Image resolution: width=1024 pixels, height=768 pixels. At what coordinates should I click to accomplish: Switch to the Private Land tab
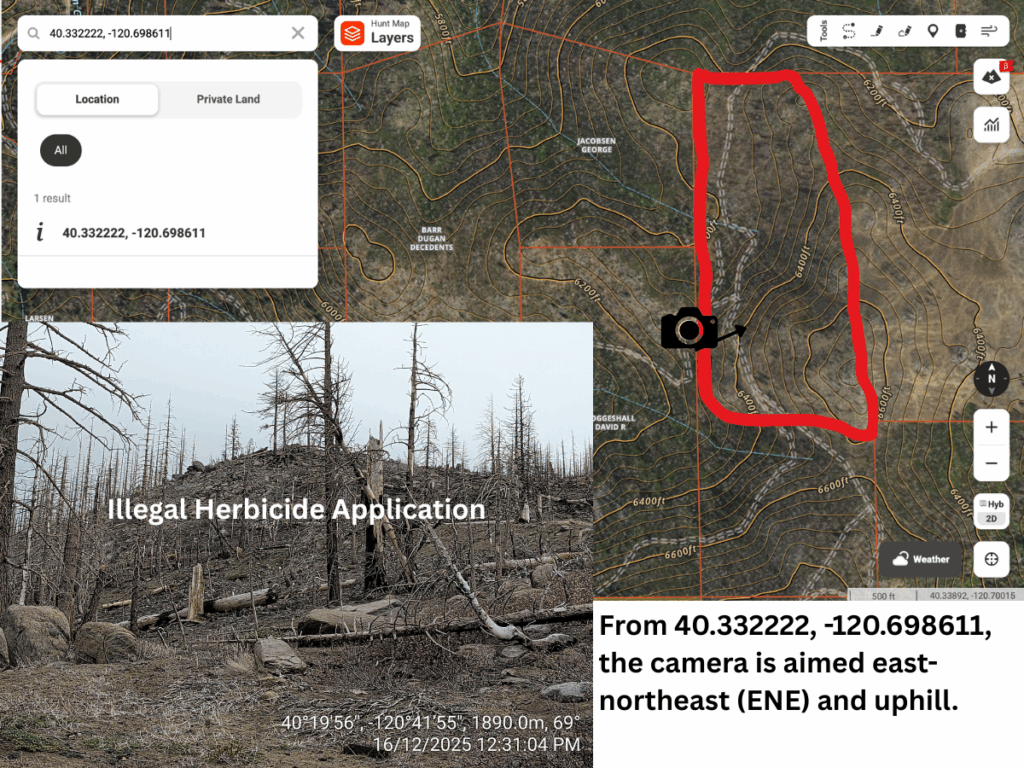tap(229, 99)
